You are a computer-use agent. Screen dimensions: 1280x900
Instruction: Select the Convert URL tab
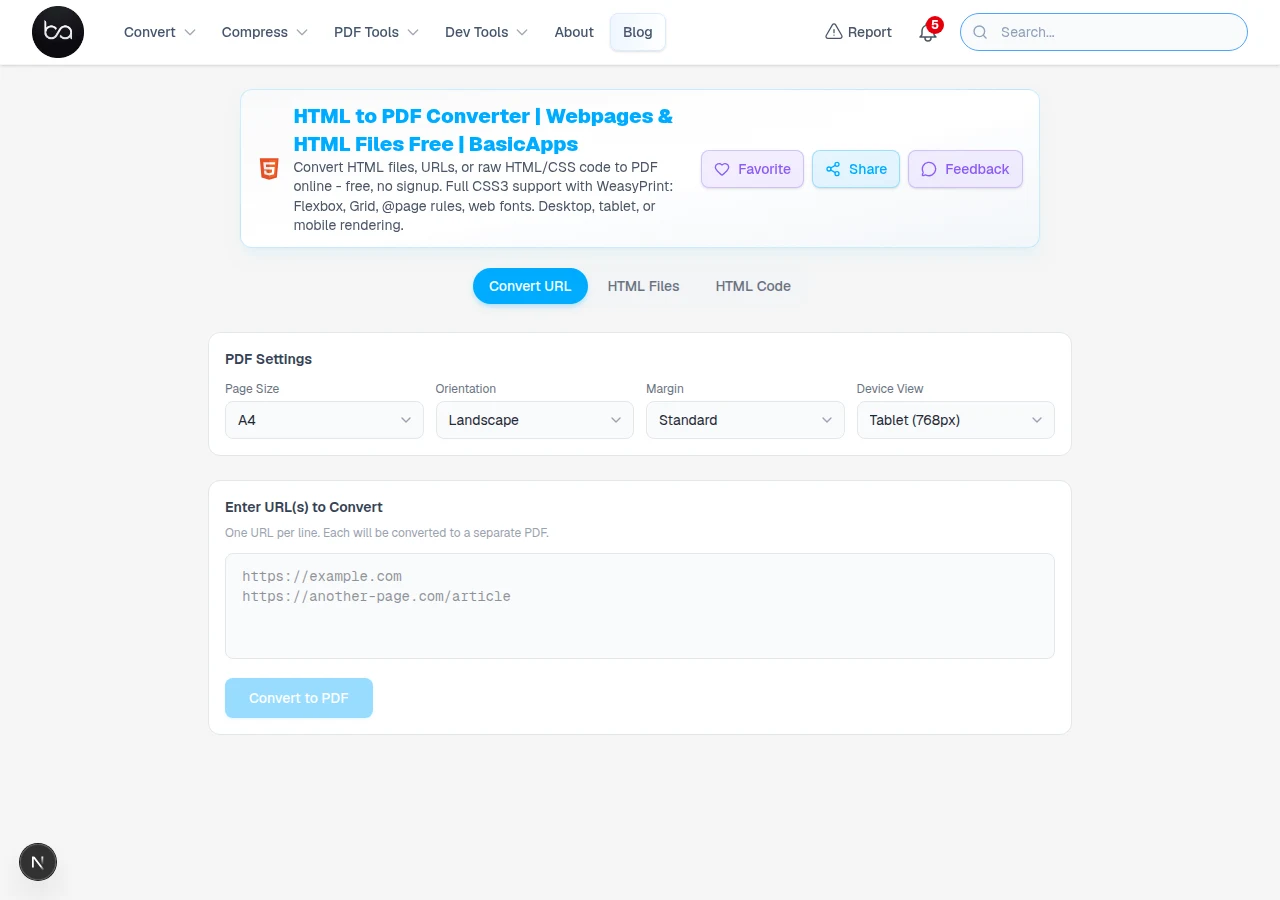tap(530, 286)
